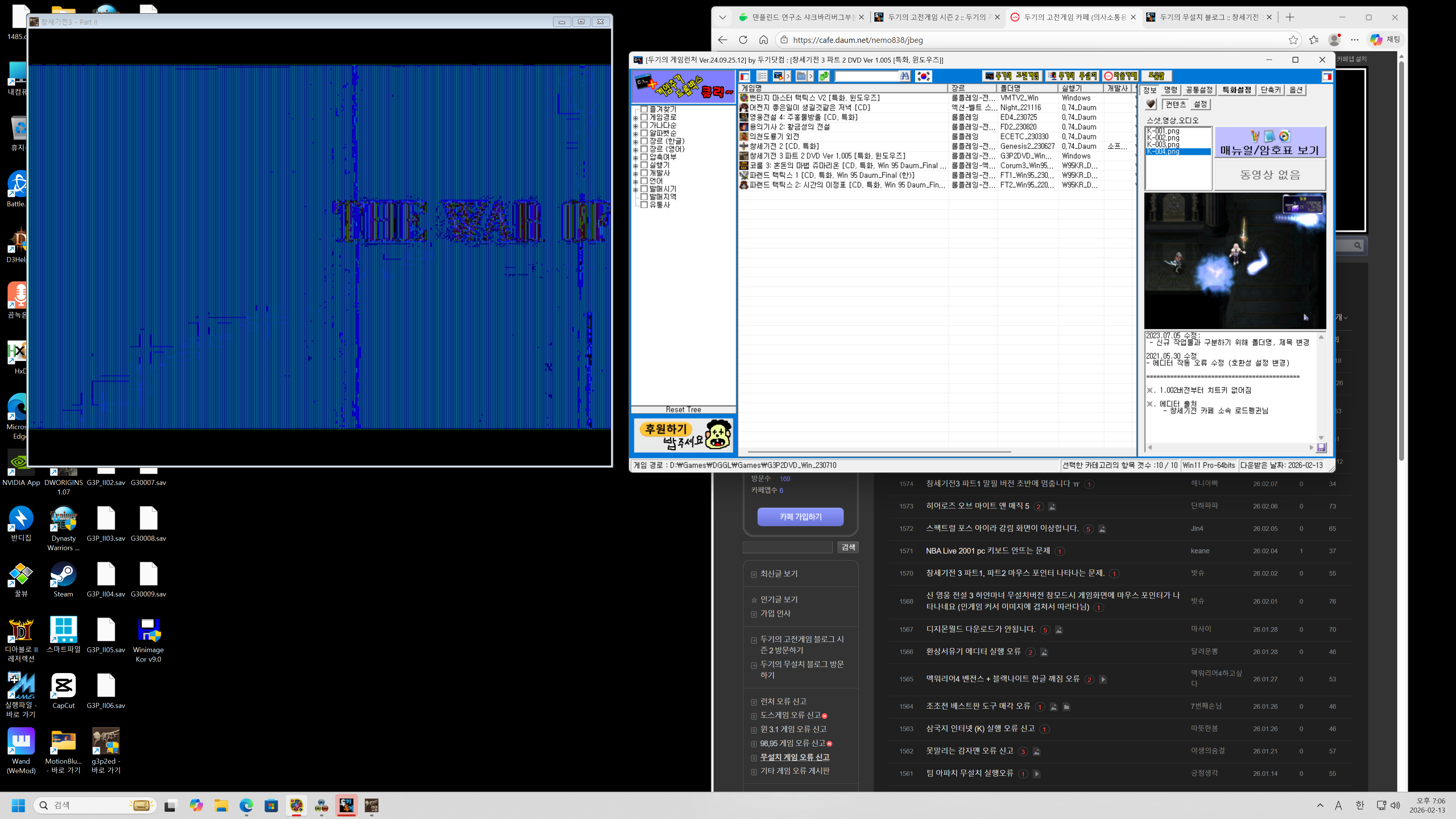Click the save disk icon below notes
1456x819 pixels.
click(x=1321, y=448)
